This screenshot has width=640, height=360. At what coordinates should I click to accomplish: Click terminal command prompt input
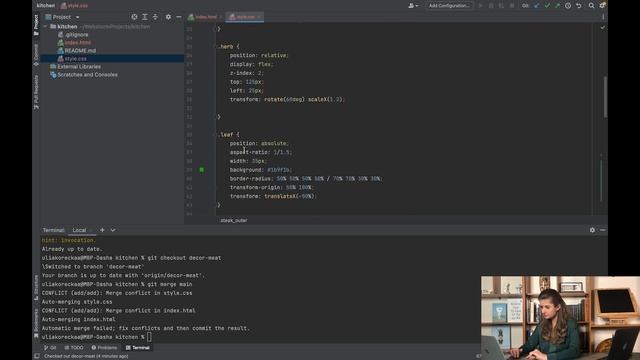[149, 337]
